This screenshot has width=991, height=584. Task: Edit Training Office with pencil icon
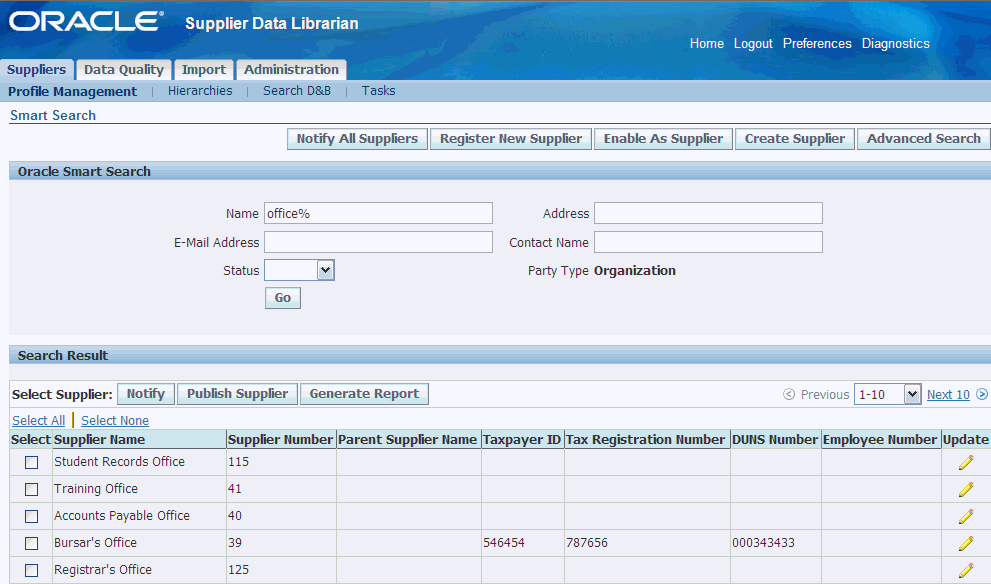point(965,489)
